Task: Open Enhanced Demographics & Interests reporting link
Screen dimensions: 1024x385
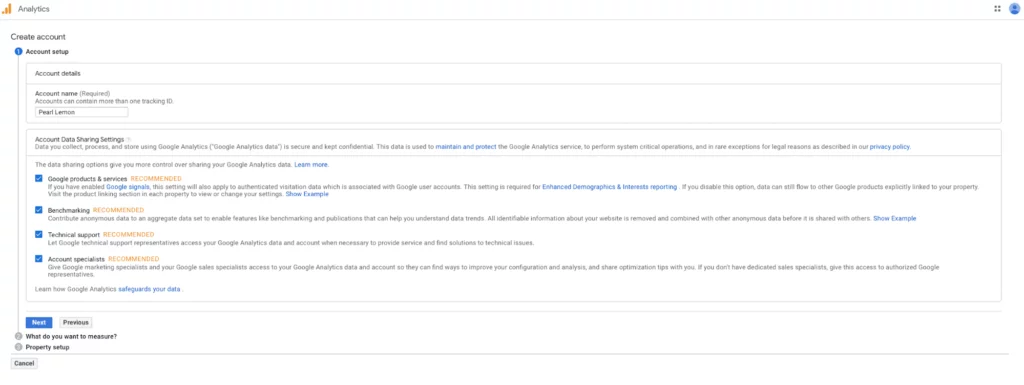Action: [x=609, y=187]
